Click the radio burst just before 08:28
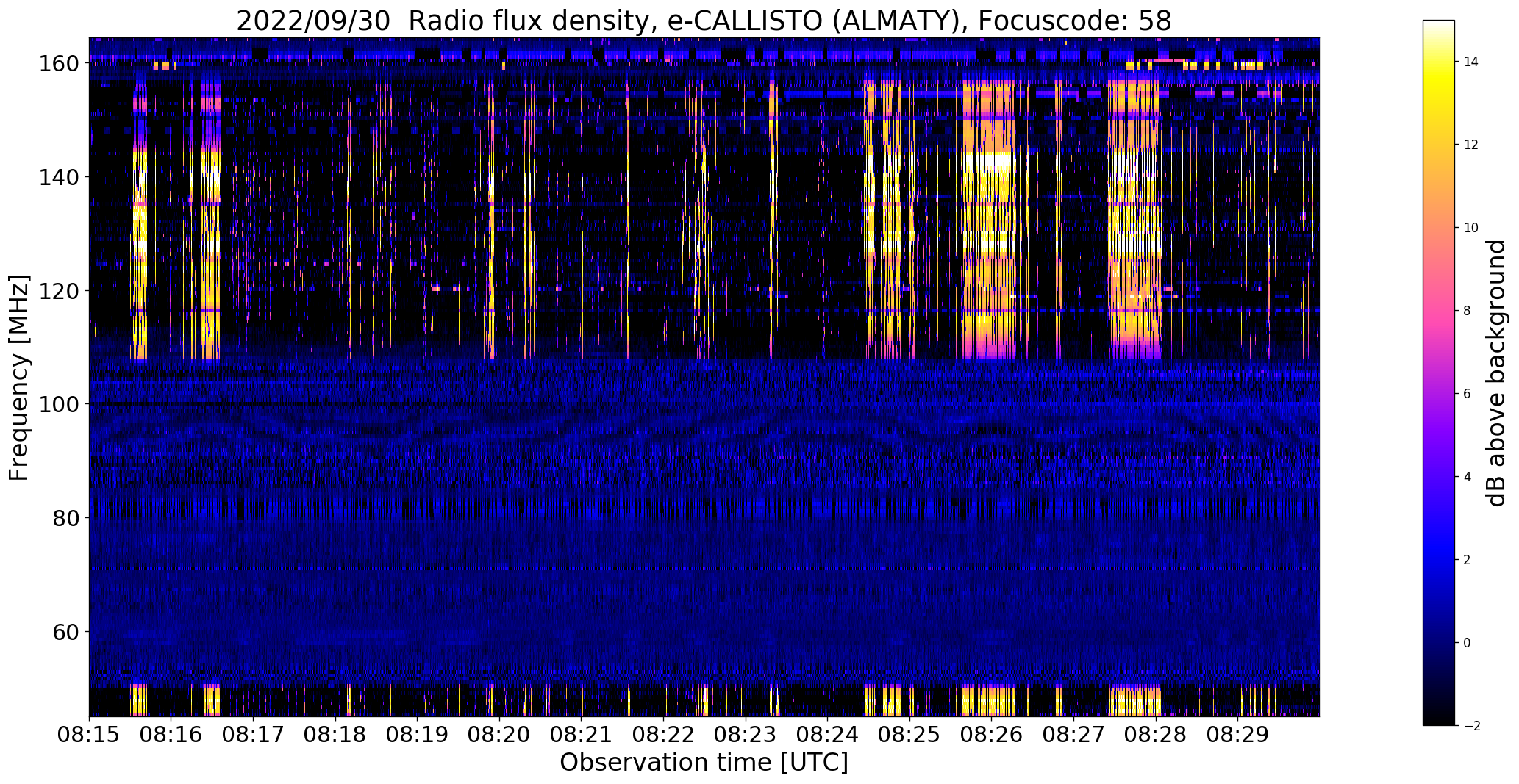The image size is (1519, 784). (x=1134, y=220)
